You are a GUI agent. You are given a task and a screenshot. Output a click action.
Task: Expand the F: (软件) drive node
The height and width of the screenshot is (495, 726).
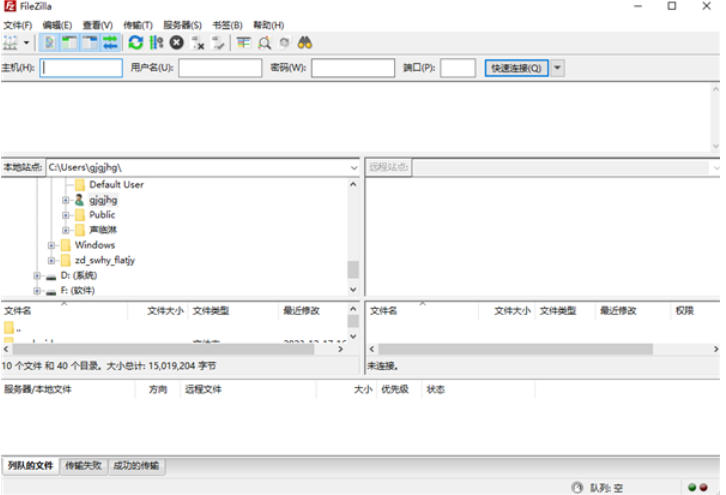coord(37,291)
